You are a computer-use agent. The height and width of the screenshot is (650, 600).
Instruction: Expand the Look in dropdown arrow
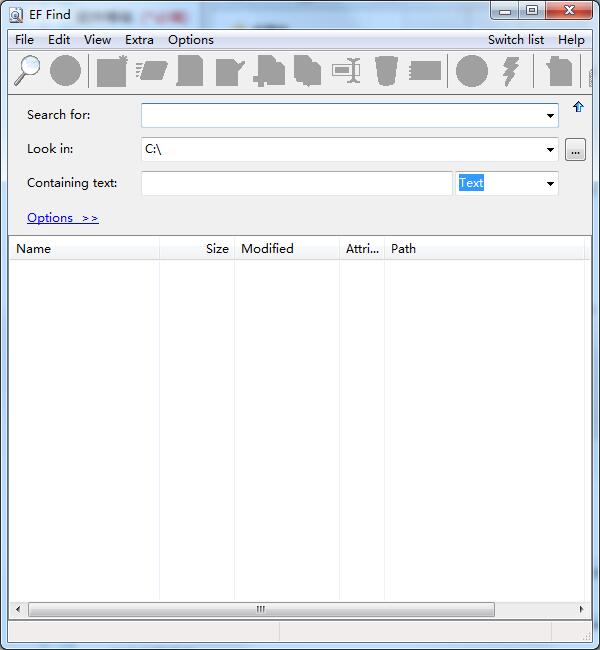pos(550,150)
